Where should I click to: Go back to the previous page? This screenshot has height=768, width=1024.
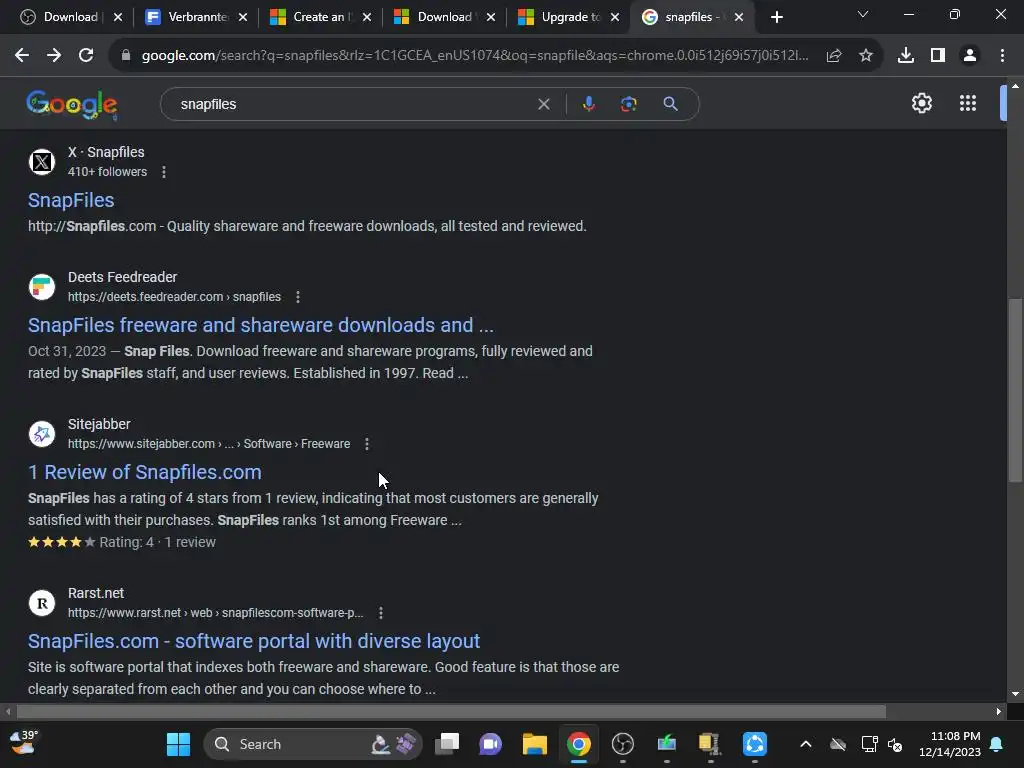22,56
